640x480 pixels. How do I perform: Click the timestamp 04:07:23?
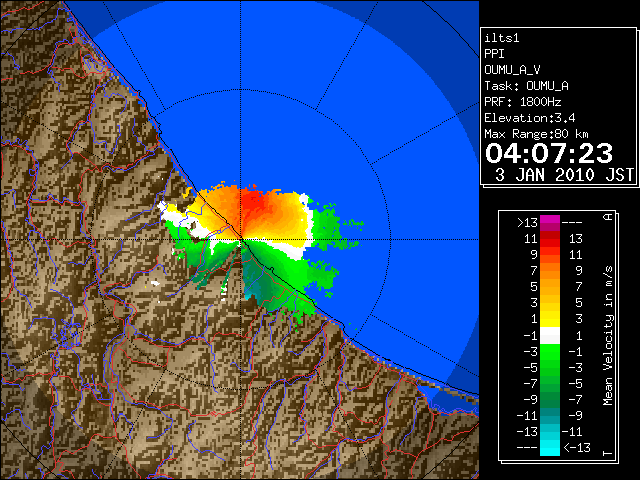(549, 153)
